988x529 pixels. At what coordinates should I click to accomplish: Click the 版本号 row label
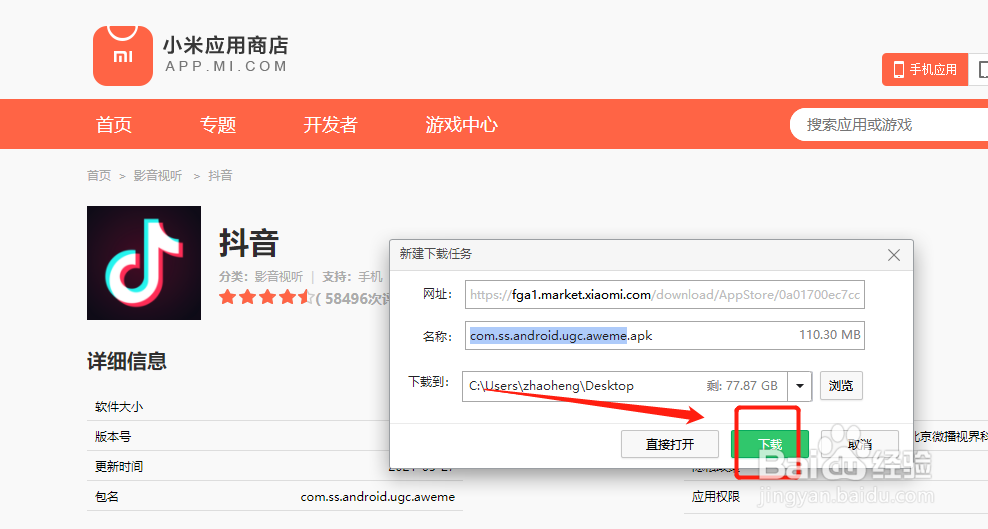tap(113, 436)
